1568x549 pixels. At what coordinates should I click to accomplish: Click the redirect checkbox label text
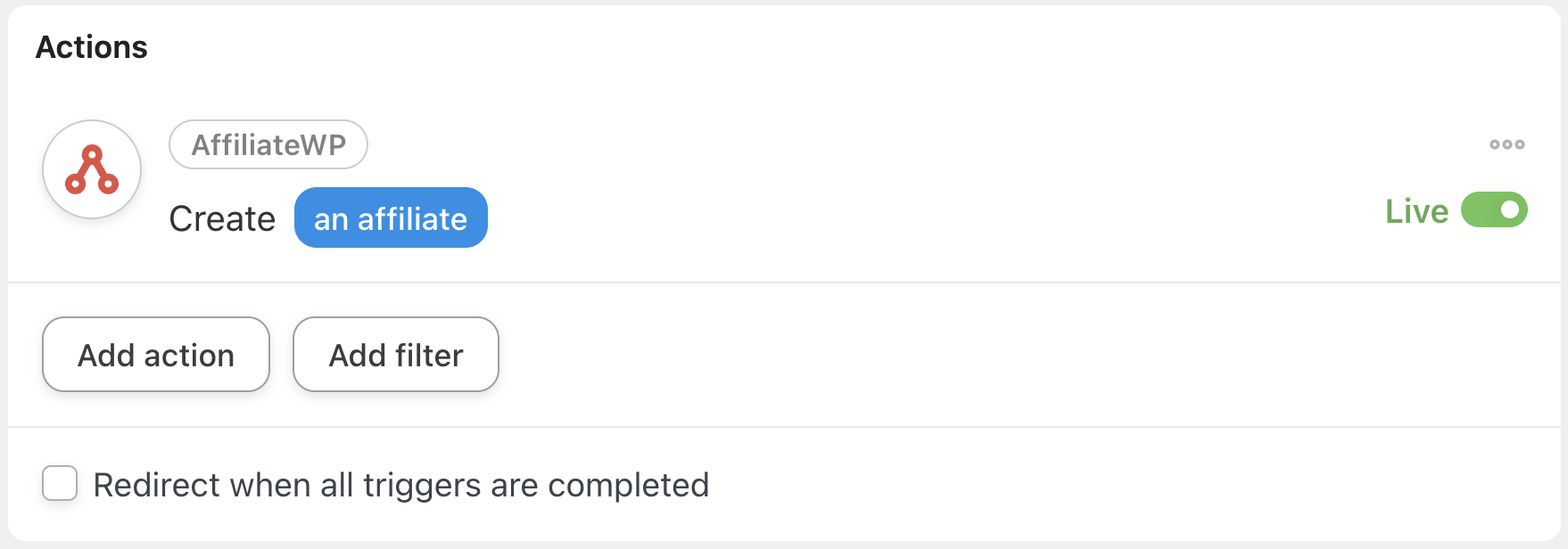click(401, 485)
